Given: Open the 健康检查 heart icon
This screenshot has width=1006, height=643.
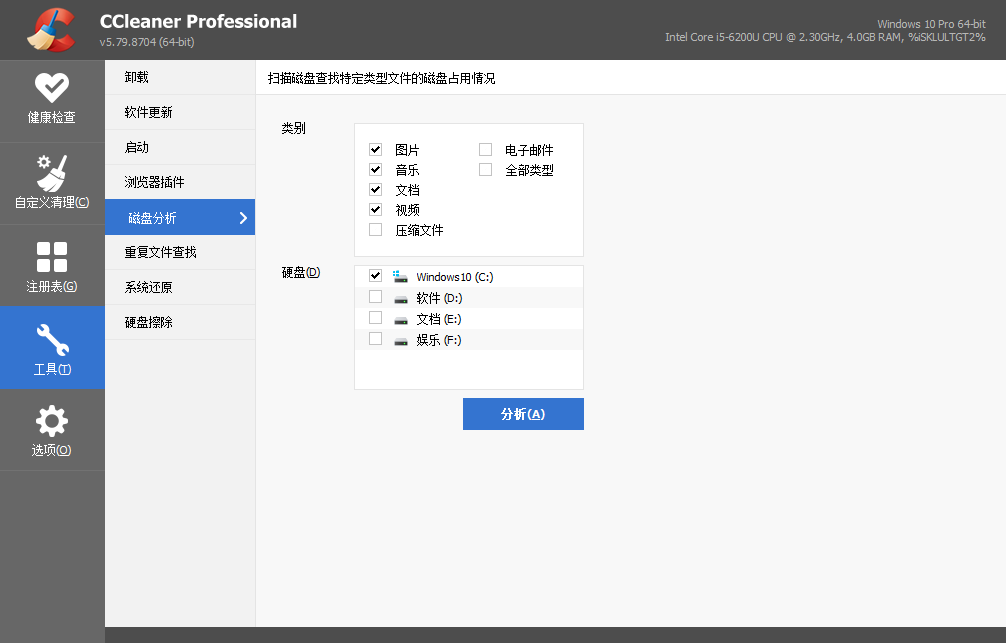Looking at the screenshot, I should click(52, 87).
